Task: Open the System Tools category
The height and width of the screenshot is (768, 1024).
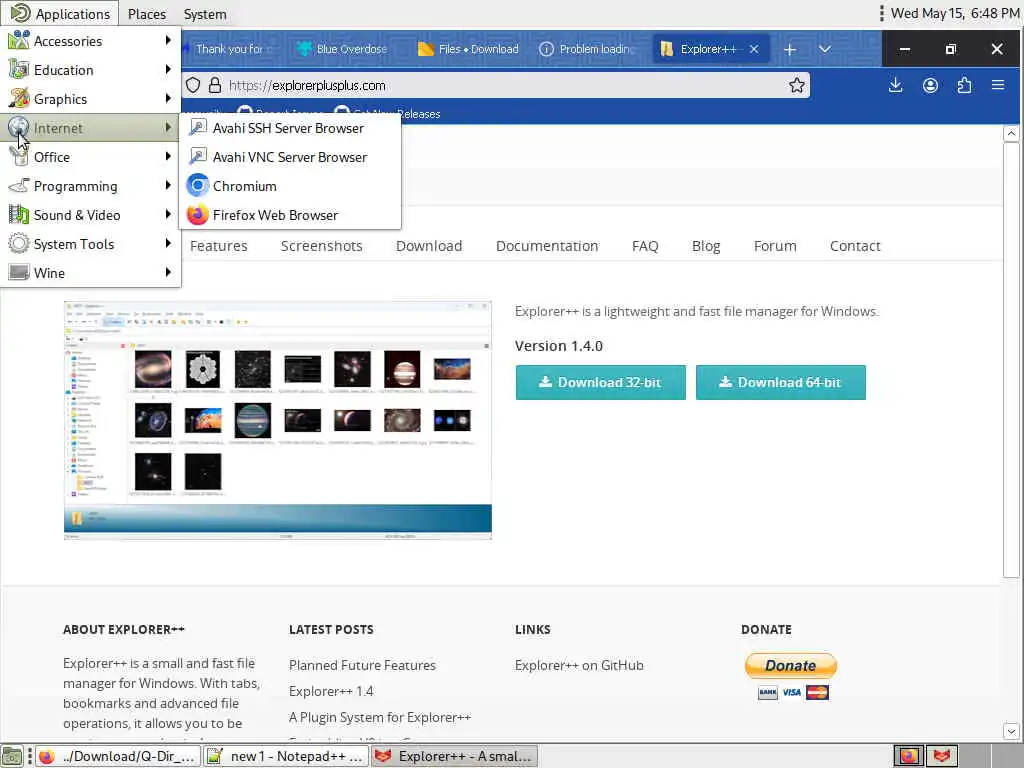Action: (90, 244)
